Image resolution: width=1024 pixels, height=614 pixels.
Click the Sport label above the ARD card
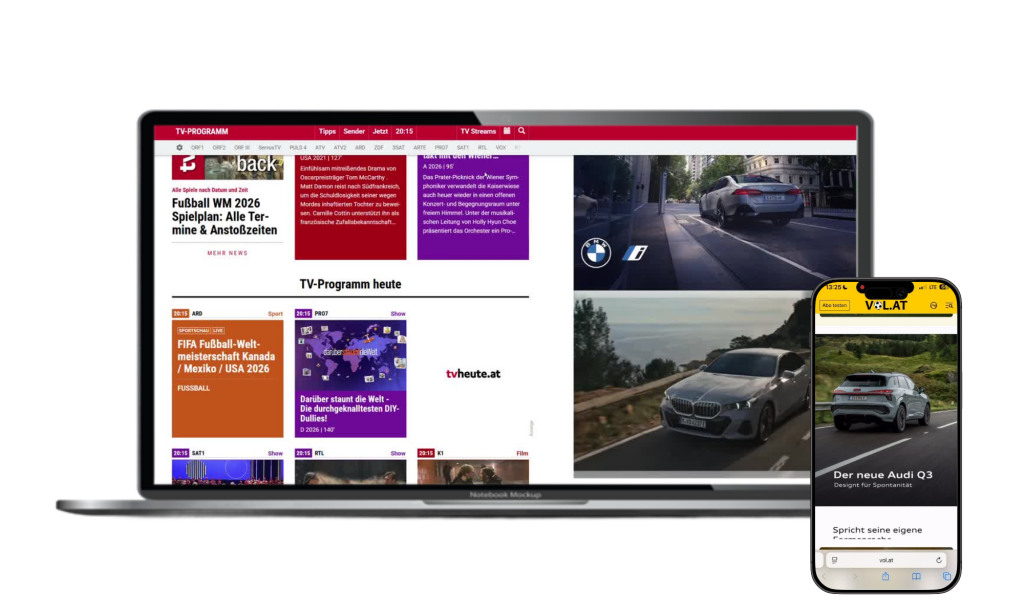275,314
